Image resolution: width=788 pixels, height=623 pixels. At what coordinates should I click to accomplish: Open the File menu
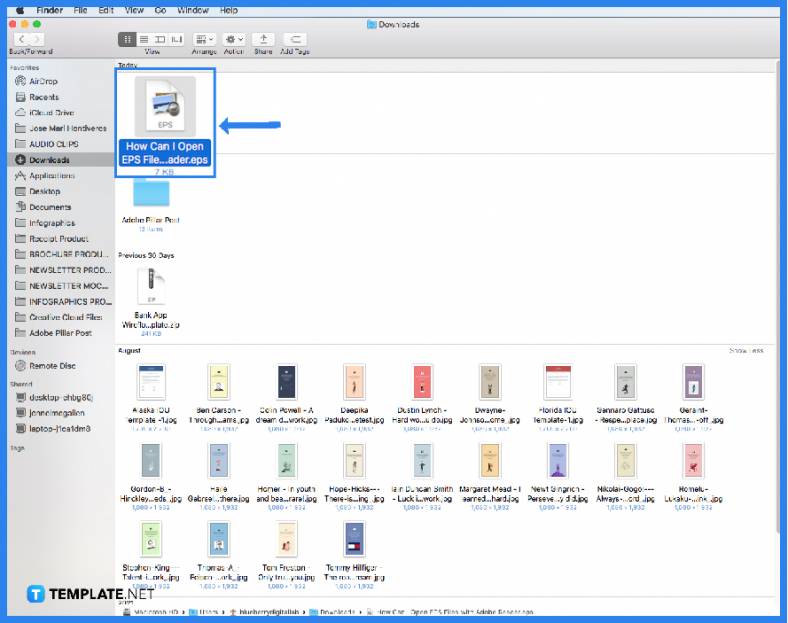pos(80,10)
